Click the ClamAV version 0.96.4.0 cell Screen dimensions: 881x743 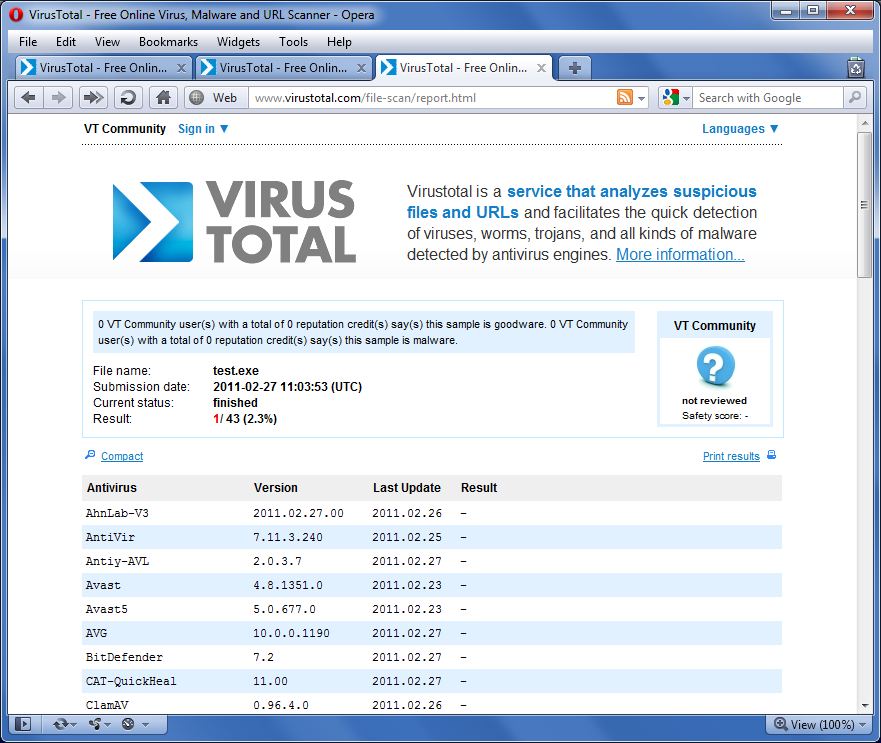click(x=281, y=705)
